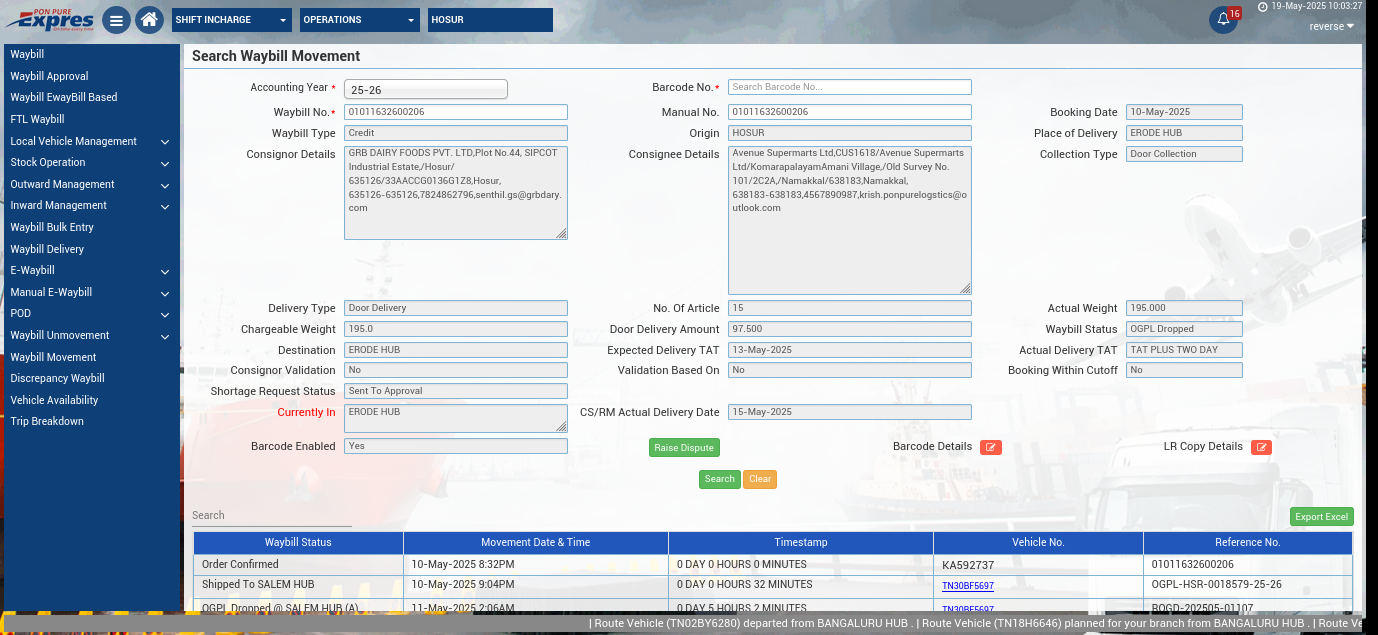Open the notifications bell

1222,20
